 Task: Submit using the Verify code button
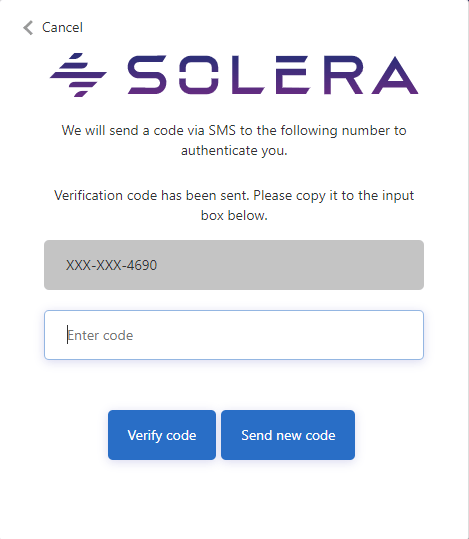pos(162,435)
